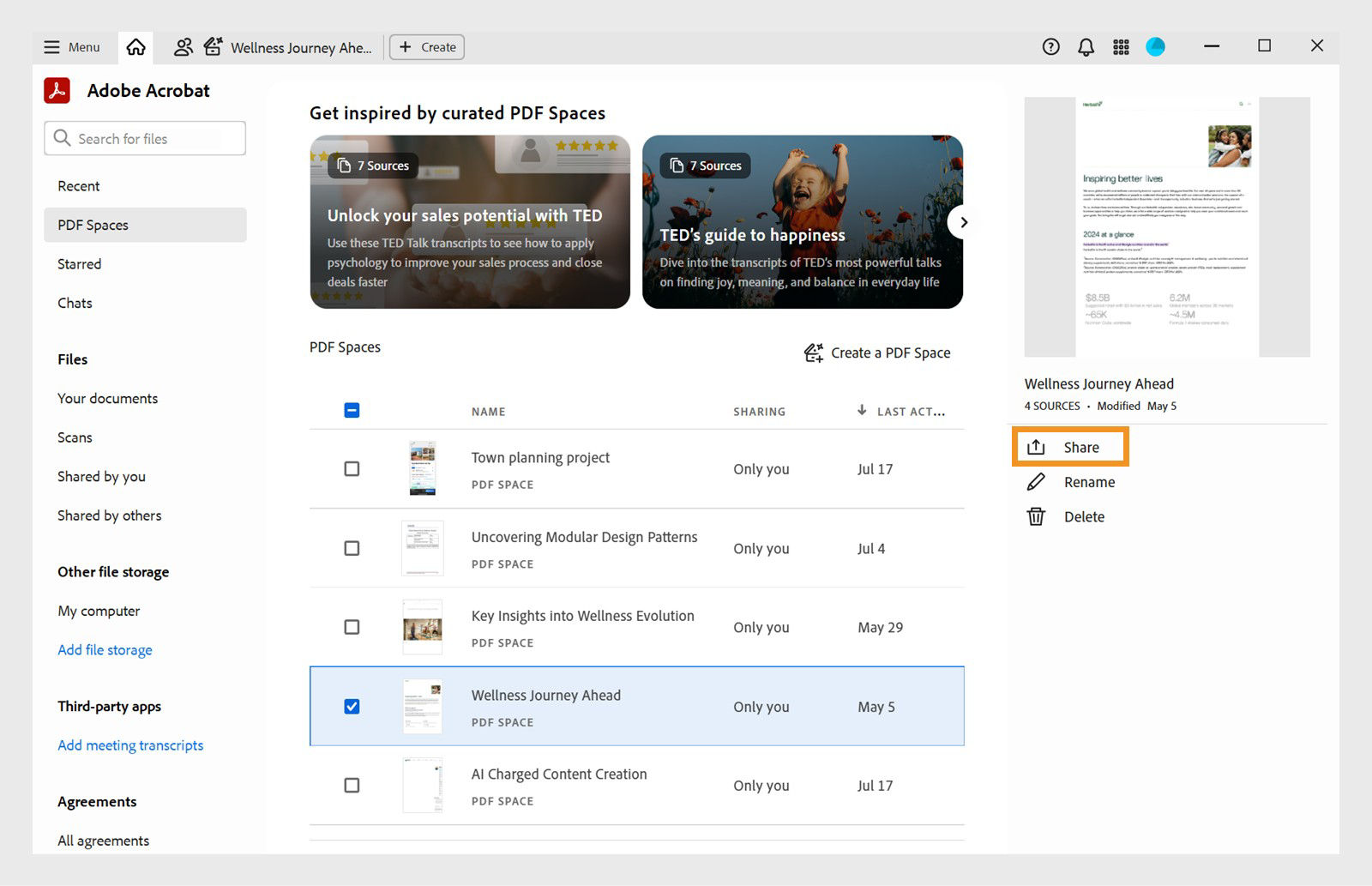Check the Town planning project checkbox
Image resolution: width=1372 pixels, height=886 pixels.
point(352,469)
